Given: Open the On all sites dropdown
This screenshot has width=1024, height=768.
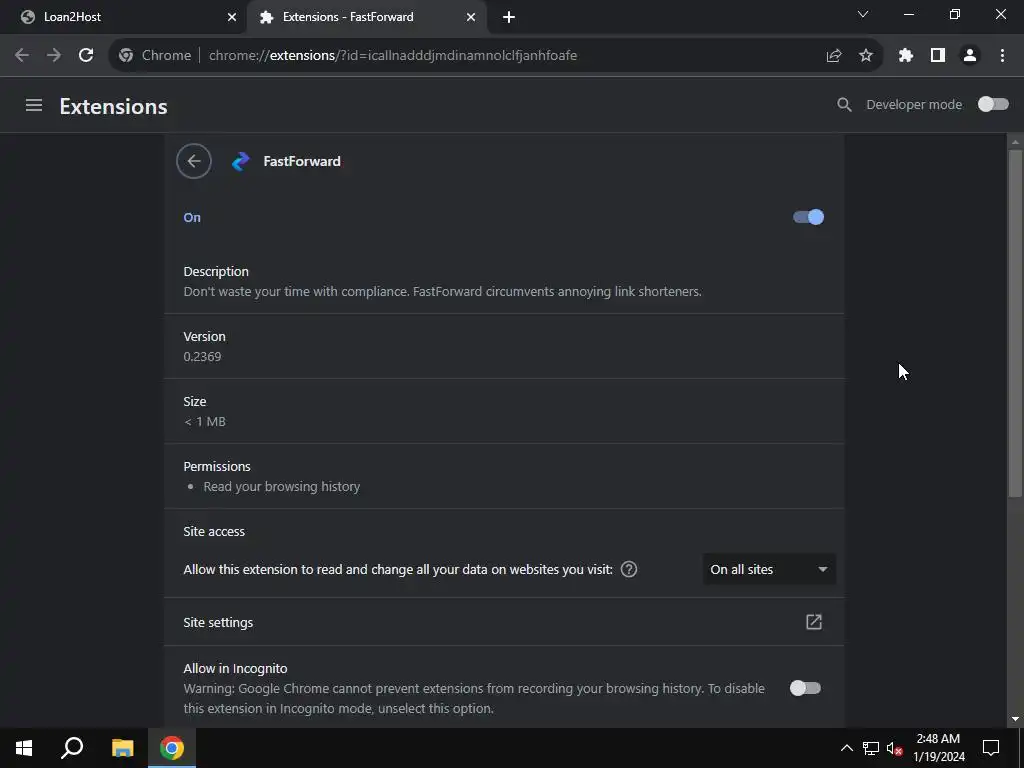Looking at the screenshot, I should tap(769, 569).
